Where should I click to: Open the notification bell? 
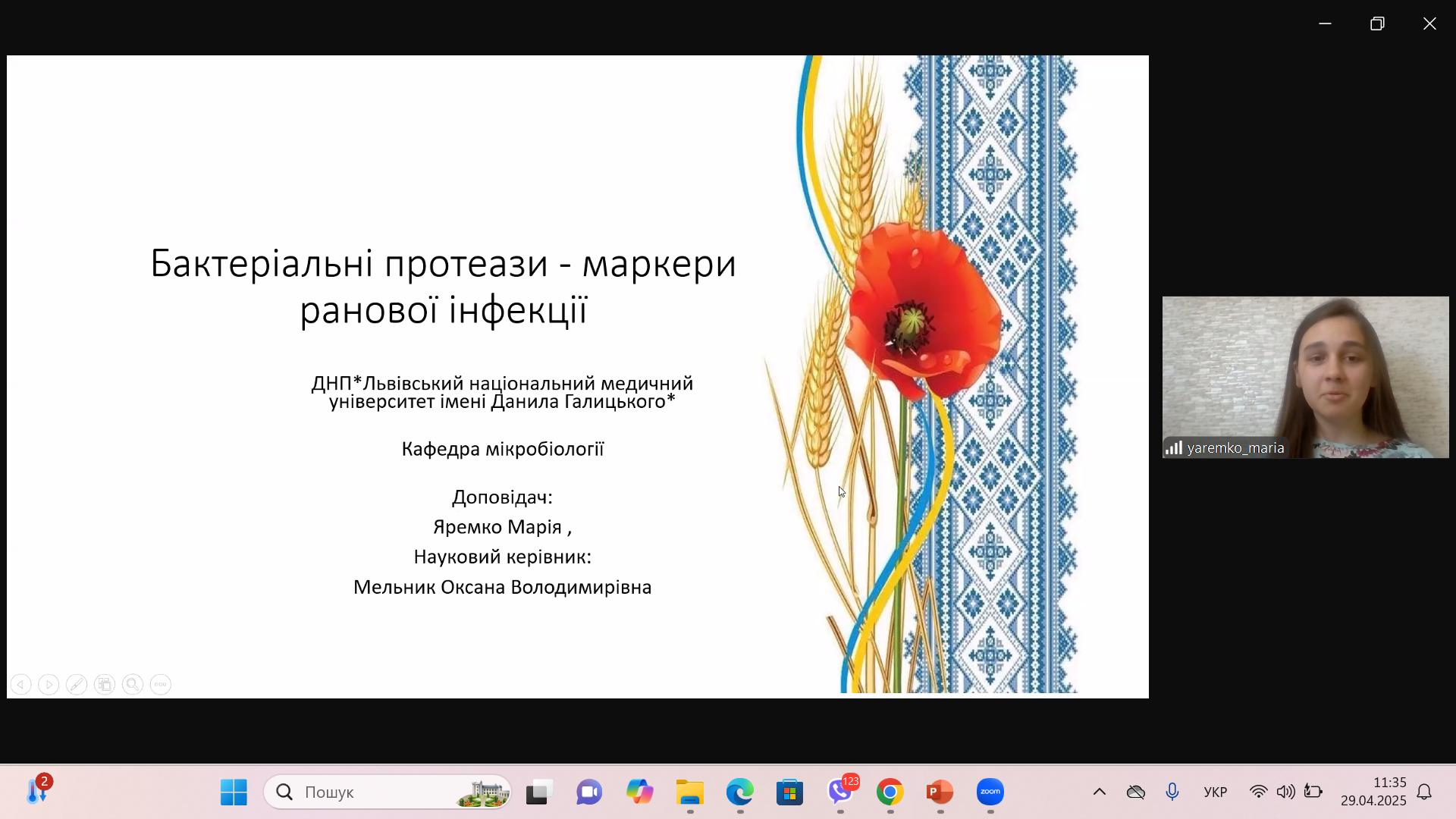(x=1424, y=792)
